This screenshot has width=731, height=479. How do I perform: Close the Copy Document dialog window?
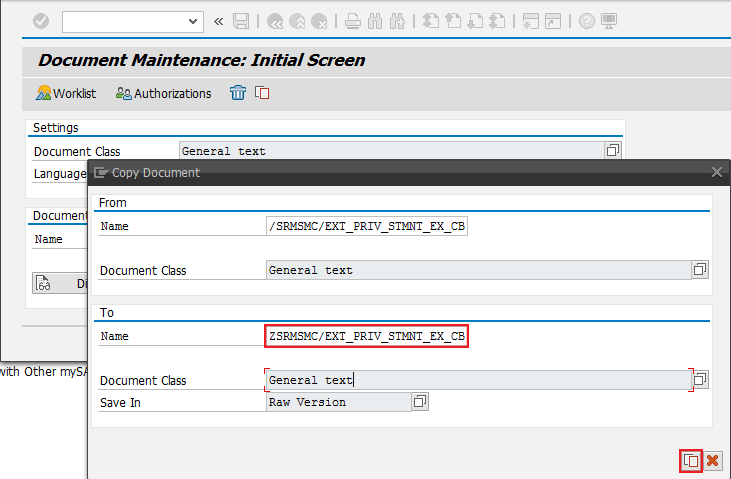[717, 172]
